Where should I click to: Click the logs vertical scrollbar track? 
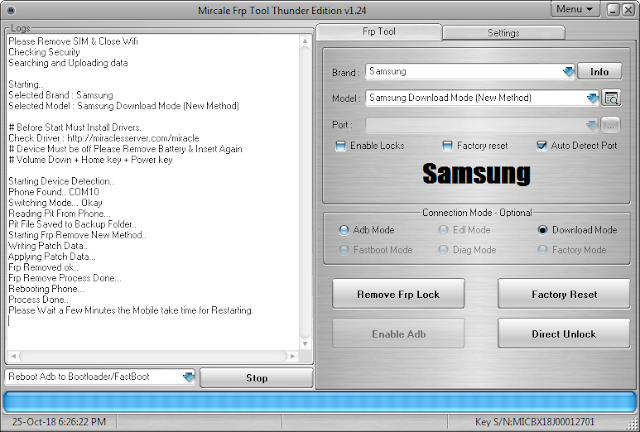tap(305, 192)
